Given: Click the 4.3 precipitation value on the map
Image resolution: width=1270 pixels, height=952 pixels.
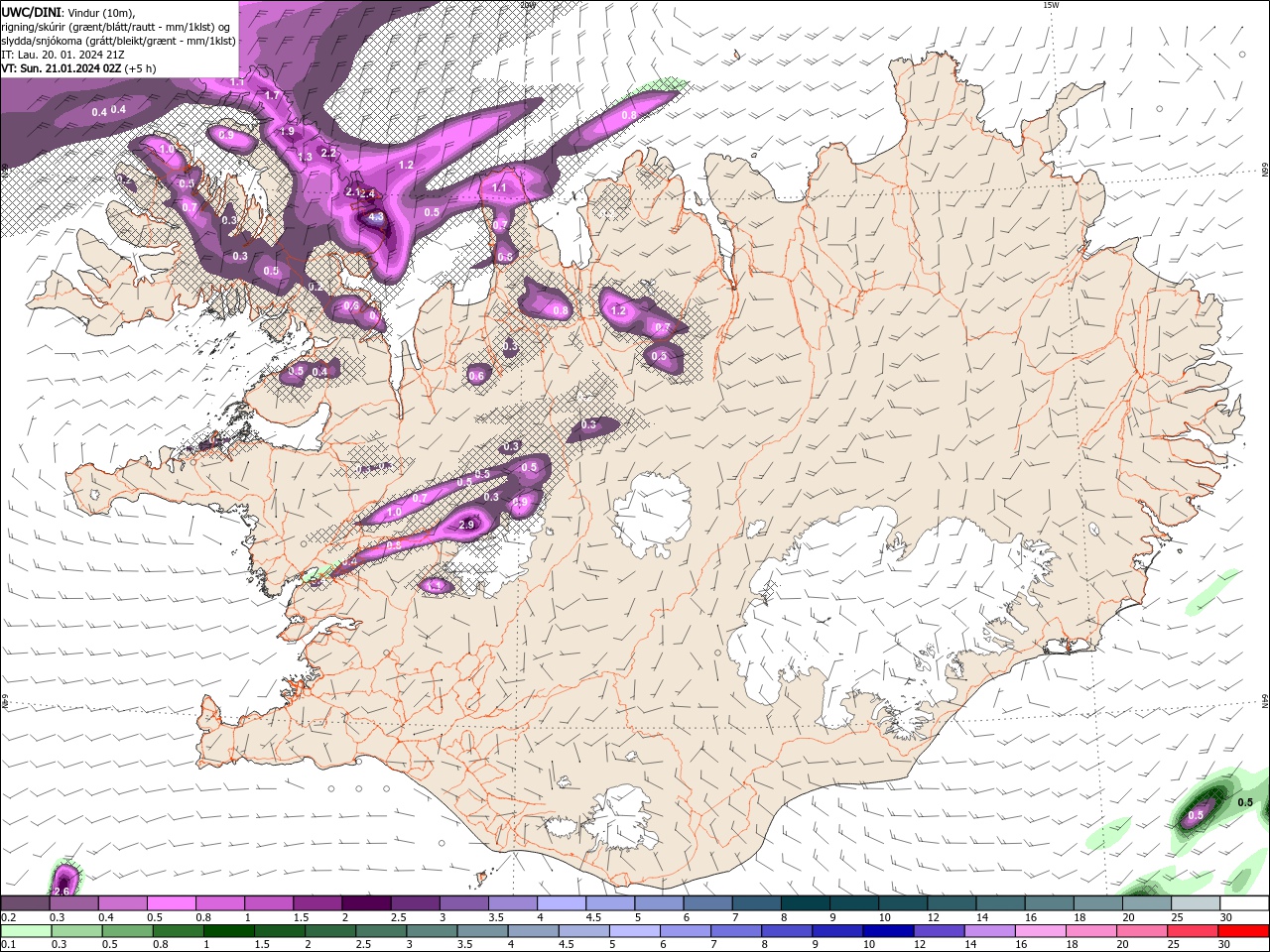Looking at the screenshot, I should point(375,216).
